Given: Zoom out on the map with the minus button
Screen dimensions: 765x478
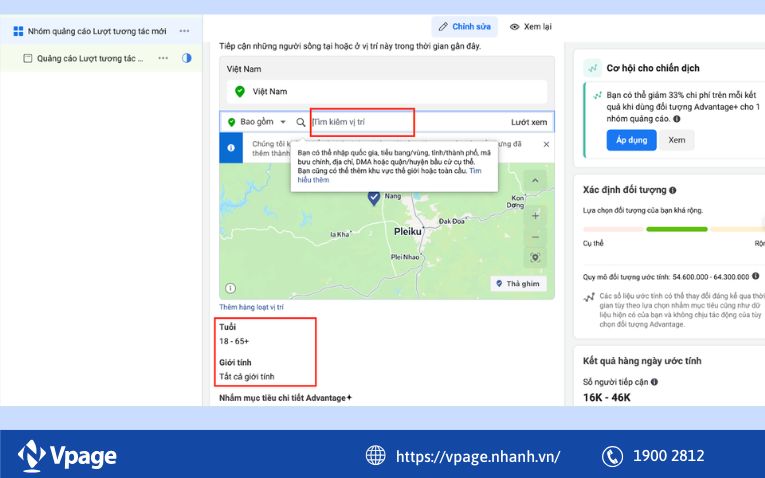Looking at the screenshot, I should pyautogui.click(x=535, y=237).
